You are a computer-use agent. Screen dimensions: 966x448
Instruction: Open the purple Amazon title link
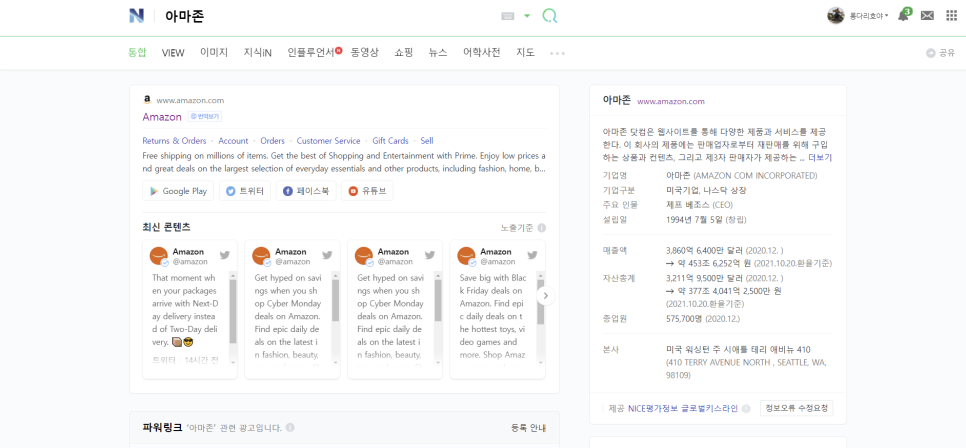click(x=162, y=116)
